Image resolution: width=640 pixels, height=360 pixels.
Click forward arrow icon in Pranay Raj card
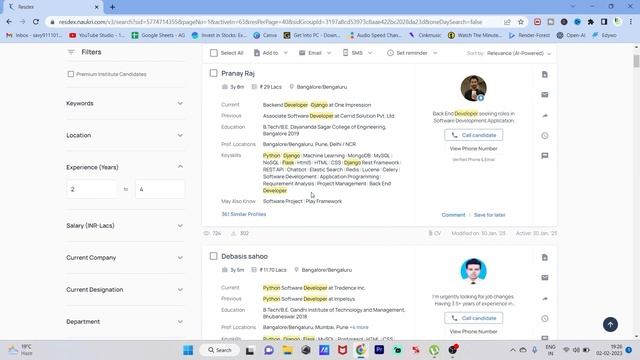544,116
